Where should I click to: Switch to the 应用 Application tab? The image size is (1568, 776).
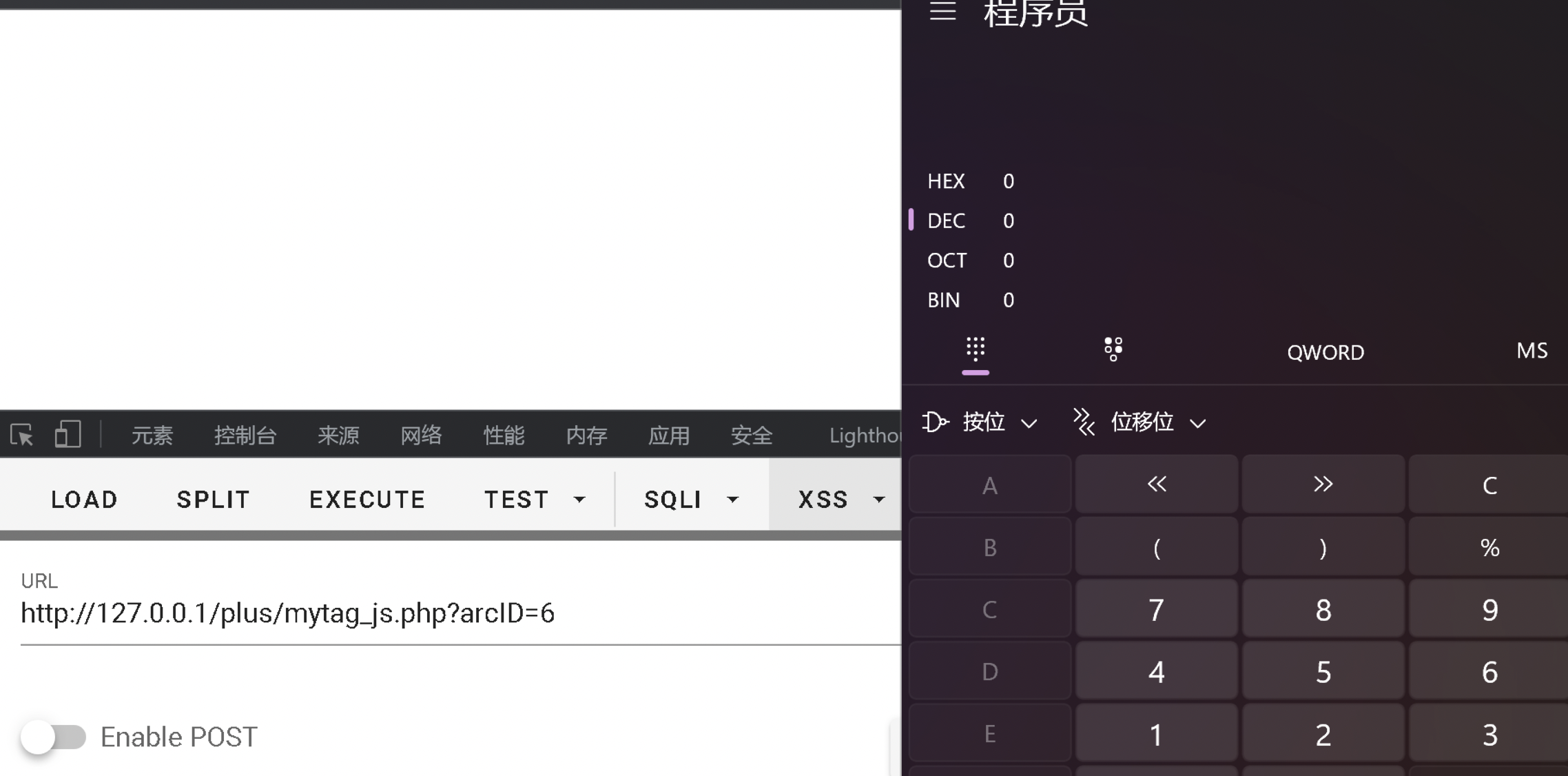point(669,435)
